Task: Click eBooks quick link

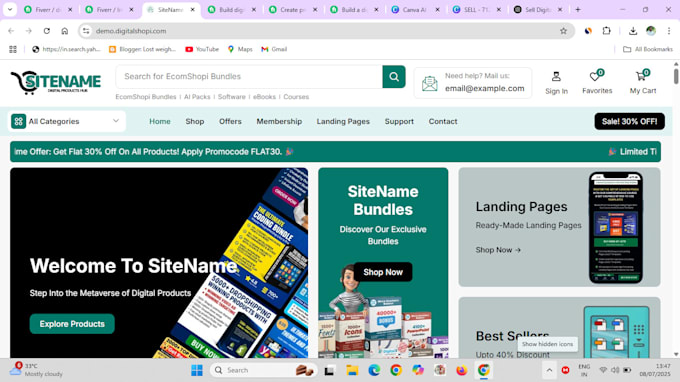Action: click(264, 97)
